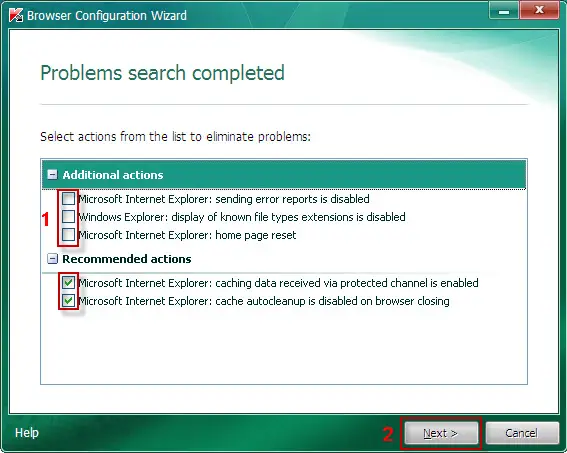Click the Cancel button
The height and width of the screenshot is (453, 567).
(521, 433)
